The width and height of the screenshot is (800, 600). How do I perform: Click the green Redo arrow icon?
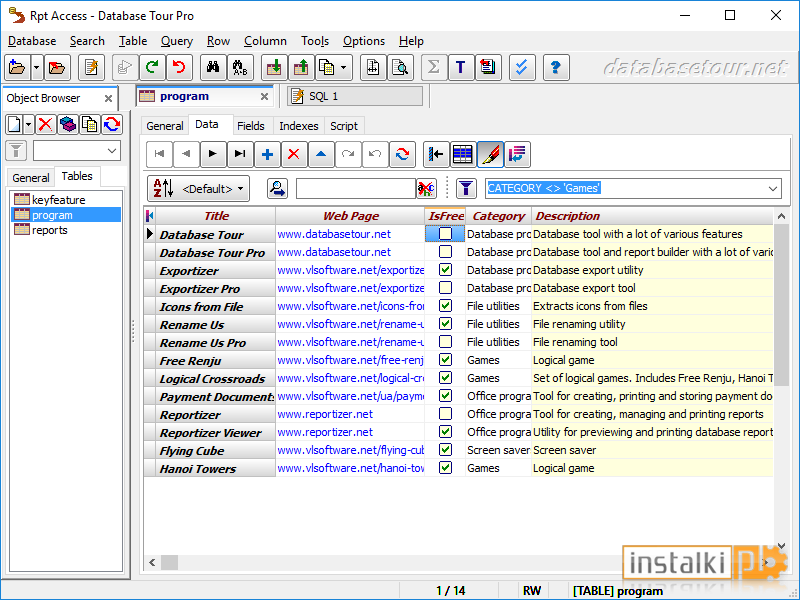pyautogui.click(x=152, y=67)
